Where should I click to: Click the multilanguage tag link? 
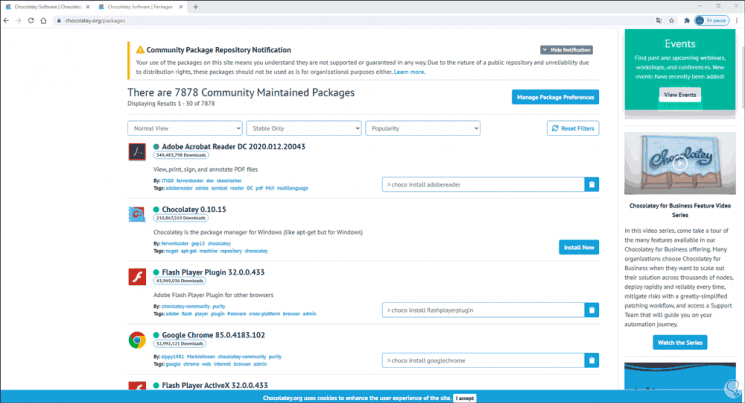click(x=292, y=188)
